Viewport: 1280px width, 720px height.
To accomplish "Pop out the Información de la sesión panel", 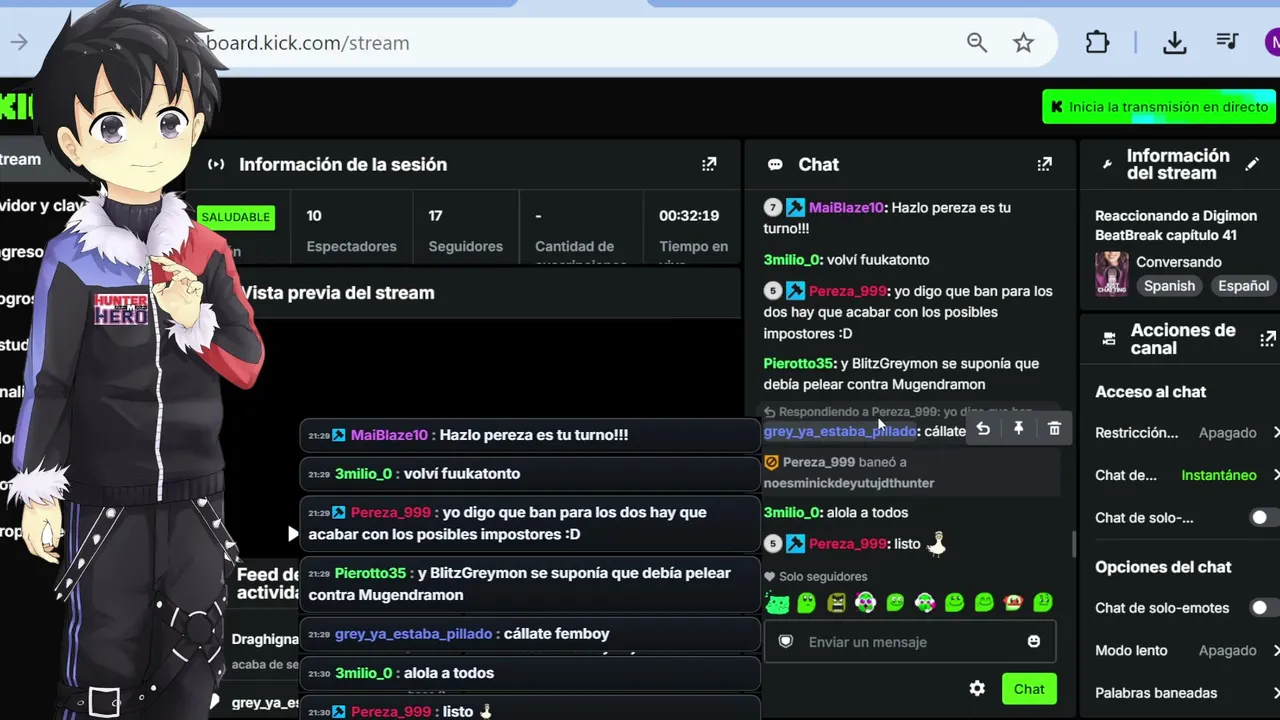I will click(709, 164).
